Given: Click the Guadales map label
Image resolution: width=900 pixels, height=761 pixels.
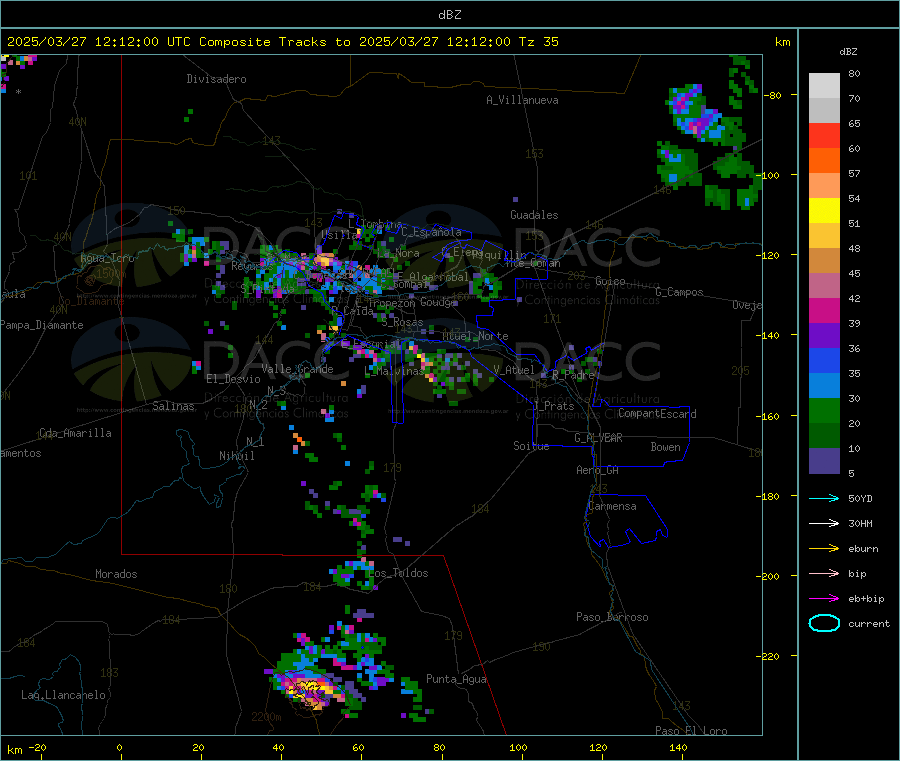Looking at the screenshot, I should click(x=534, y=215).
